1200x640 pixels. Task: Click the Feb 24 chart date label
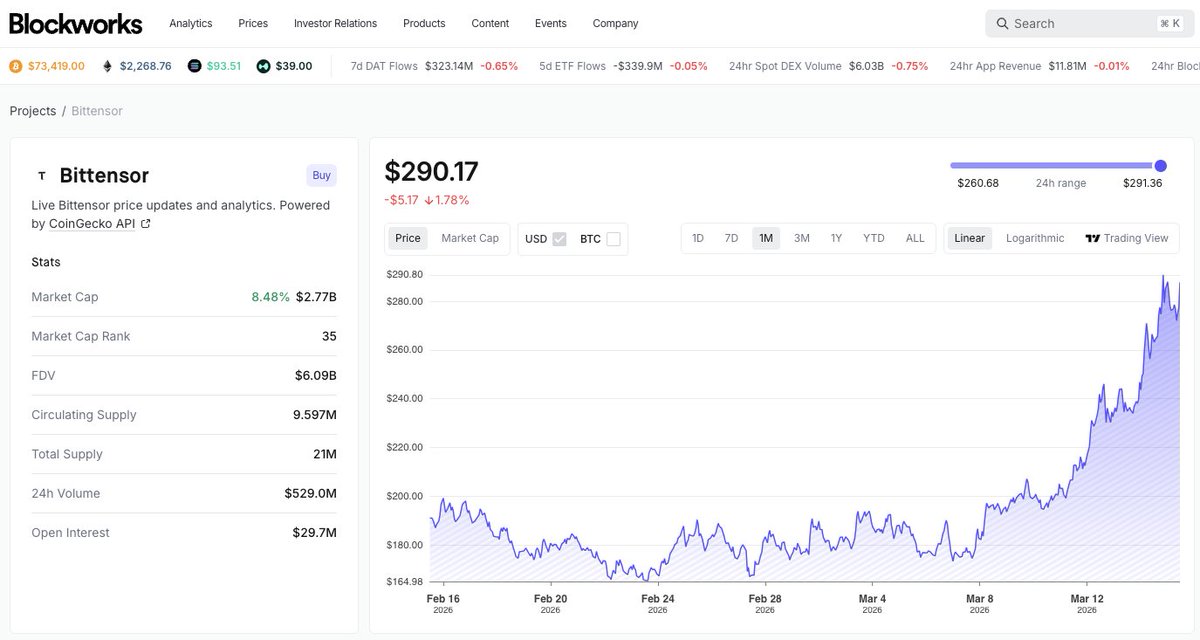pos(657,603)
